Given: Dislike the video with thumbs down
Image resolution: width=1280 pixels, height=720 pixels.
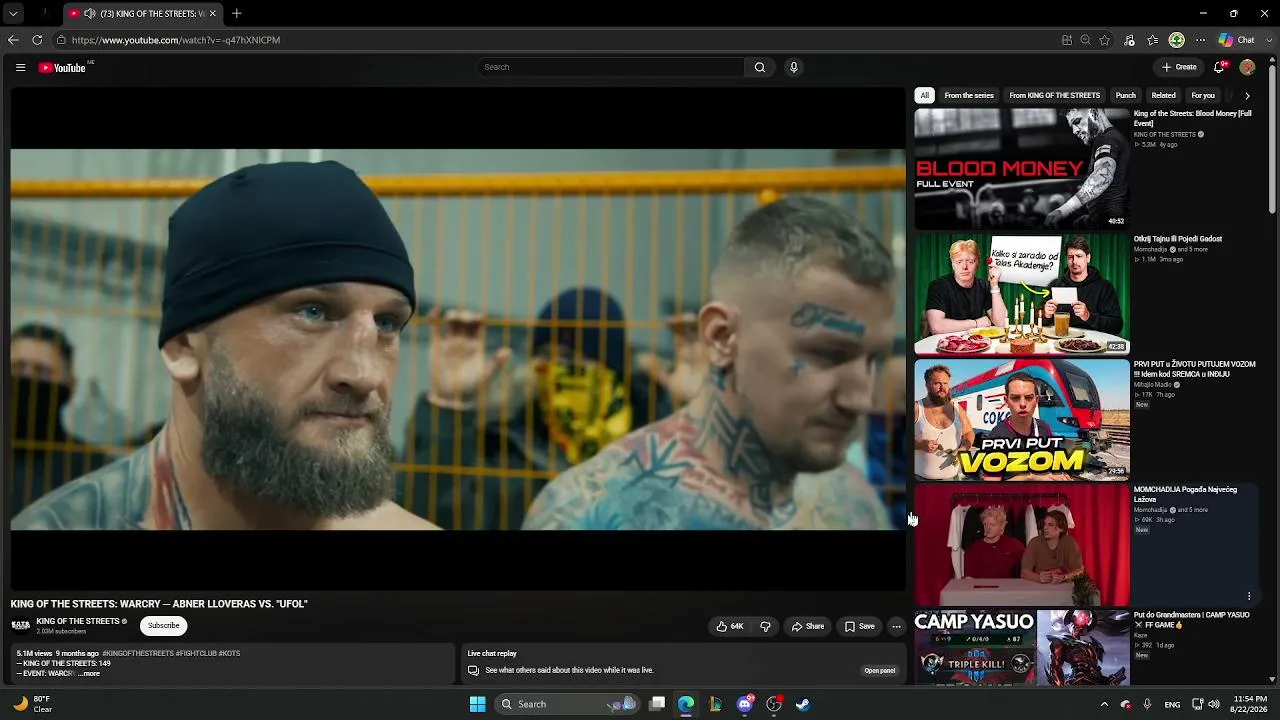Looking at the screenshot, I should click(765, 626).
